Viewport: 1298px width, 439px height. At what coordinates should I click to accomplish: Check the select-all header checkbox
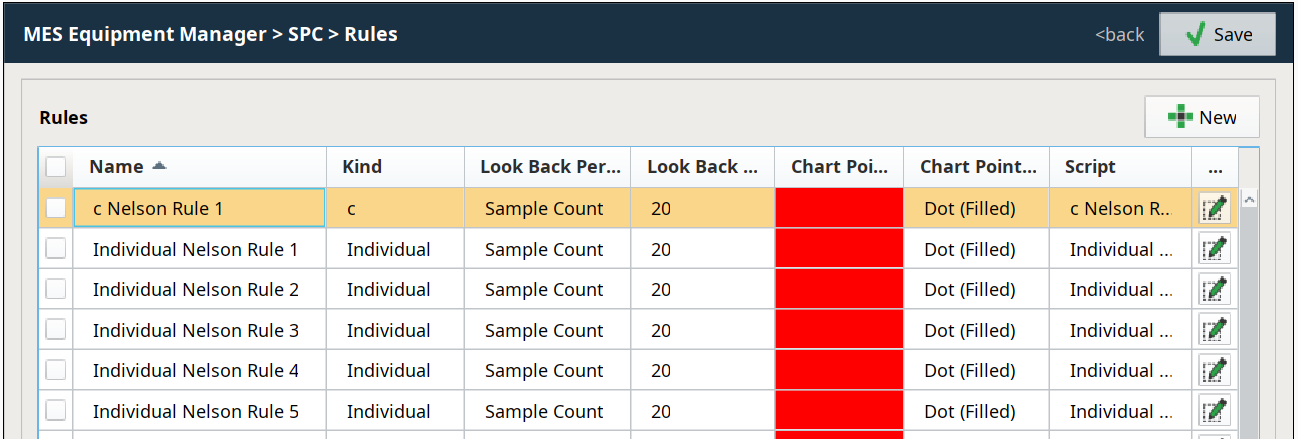pos(56,167)
